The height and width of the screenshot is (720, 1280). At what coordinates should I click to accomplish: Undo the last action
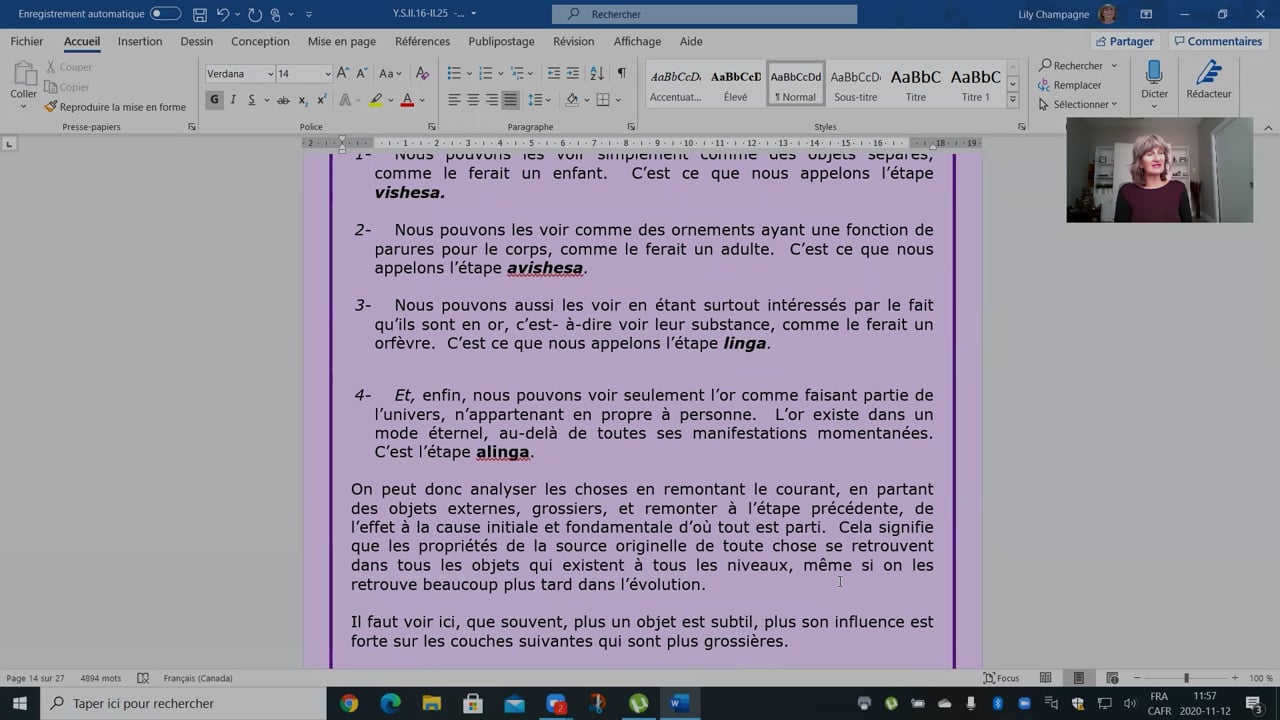pyautogui.click(x=225, y=14)
